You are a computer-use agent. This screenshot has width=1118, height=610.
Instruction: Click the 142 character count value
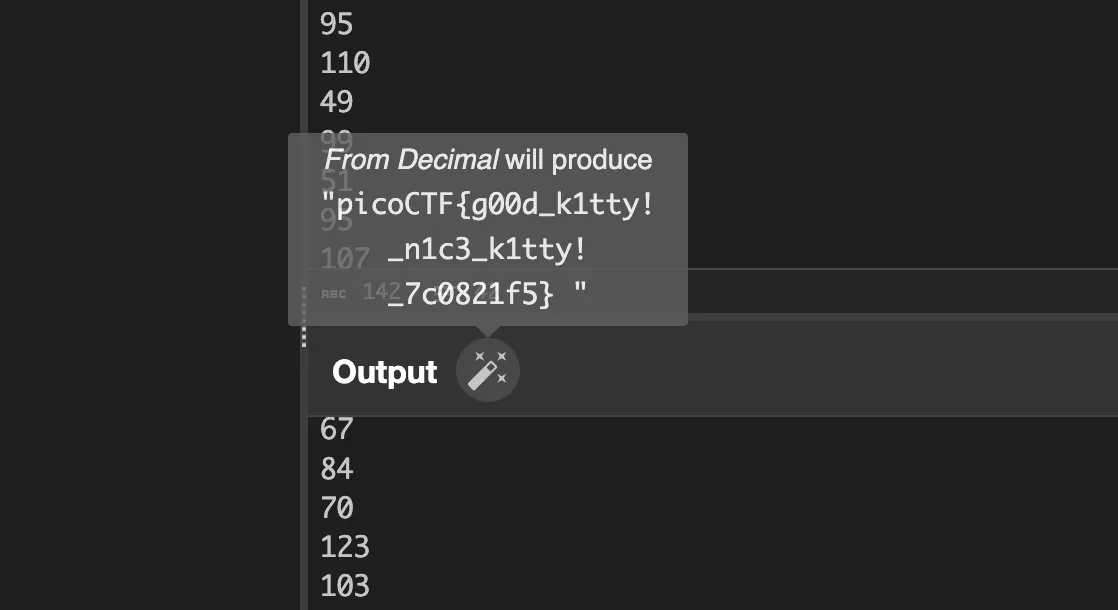coord(375,291)
